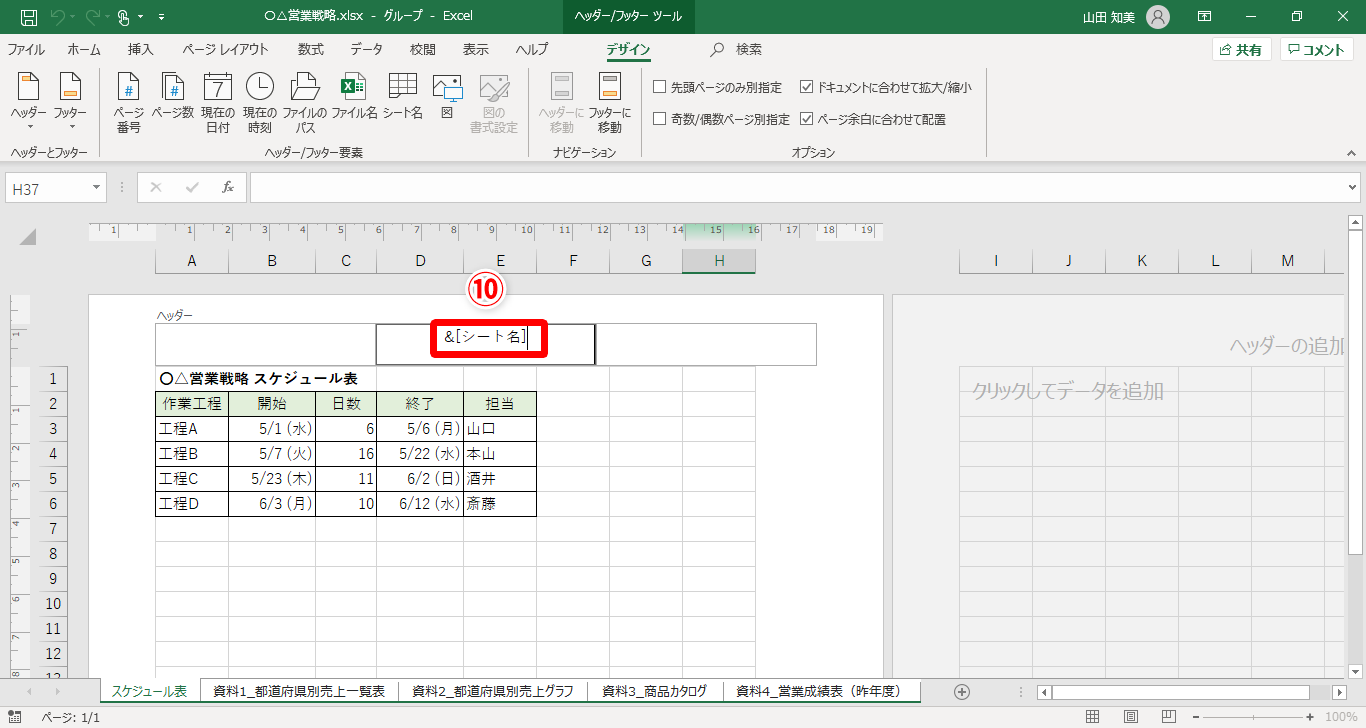The height and width of the screenshot is (728, 1366).
Task: Open the ヘッダー preset dropdown
Action: tap(29, 103)
